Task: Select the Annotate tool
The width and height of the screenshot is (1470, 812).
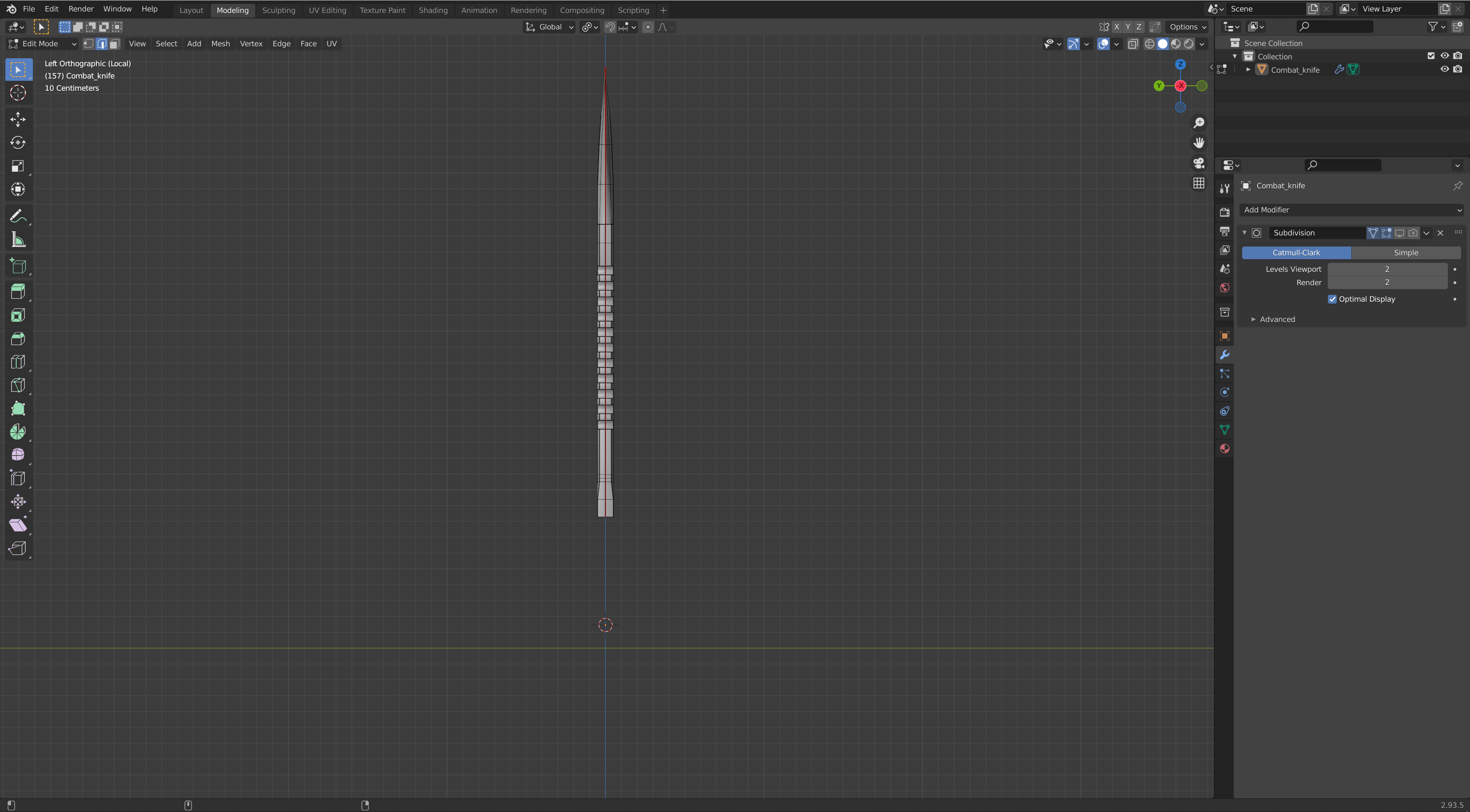Action: (18, 216)
